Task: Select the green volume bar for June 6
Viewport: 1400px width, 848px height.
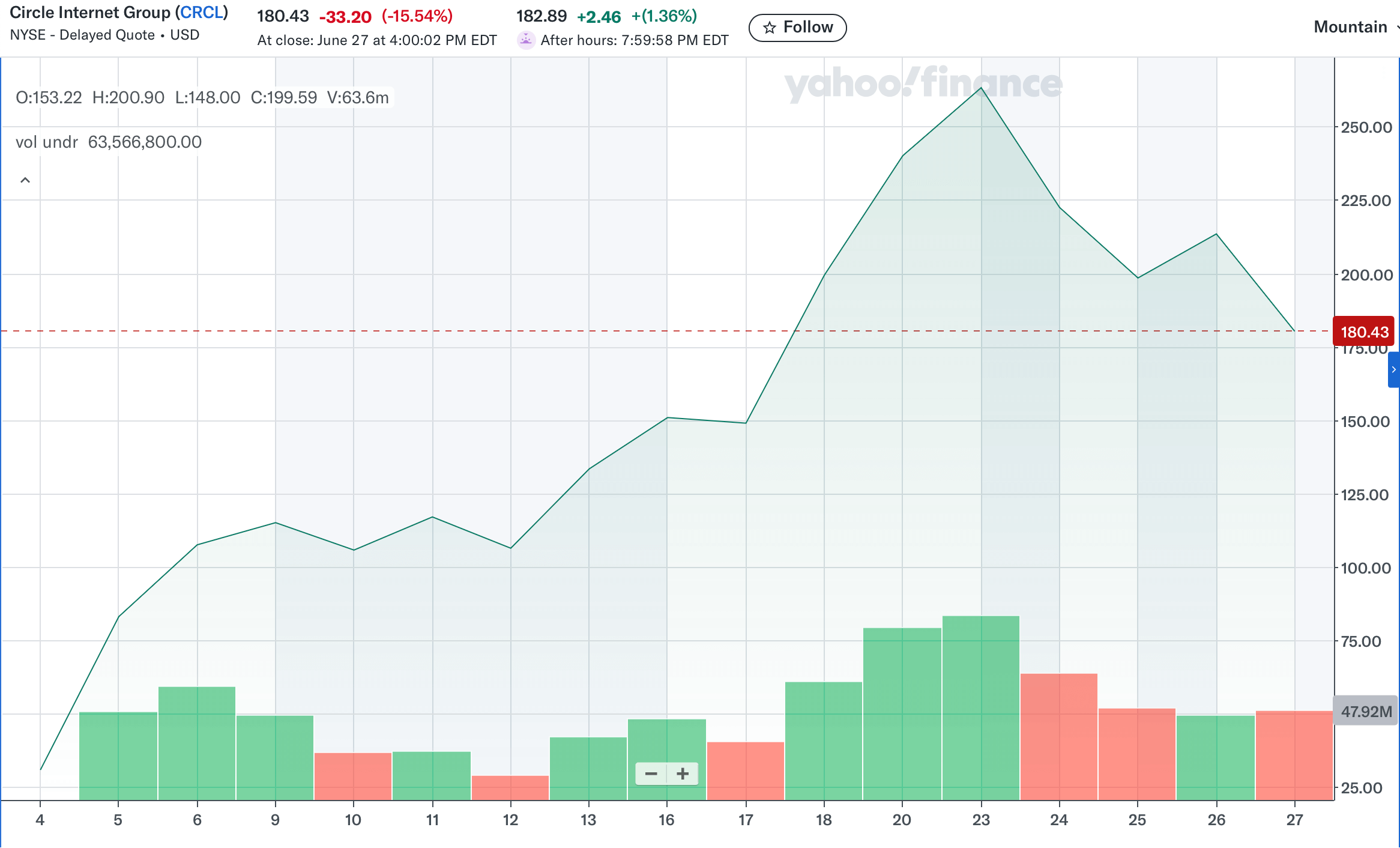Action: [x=197, y=744]
